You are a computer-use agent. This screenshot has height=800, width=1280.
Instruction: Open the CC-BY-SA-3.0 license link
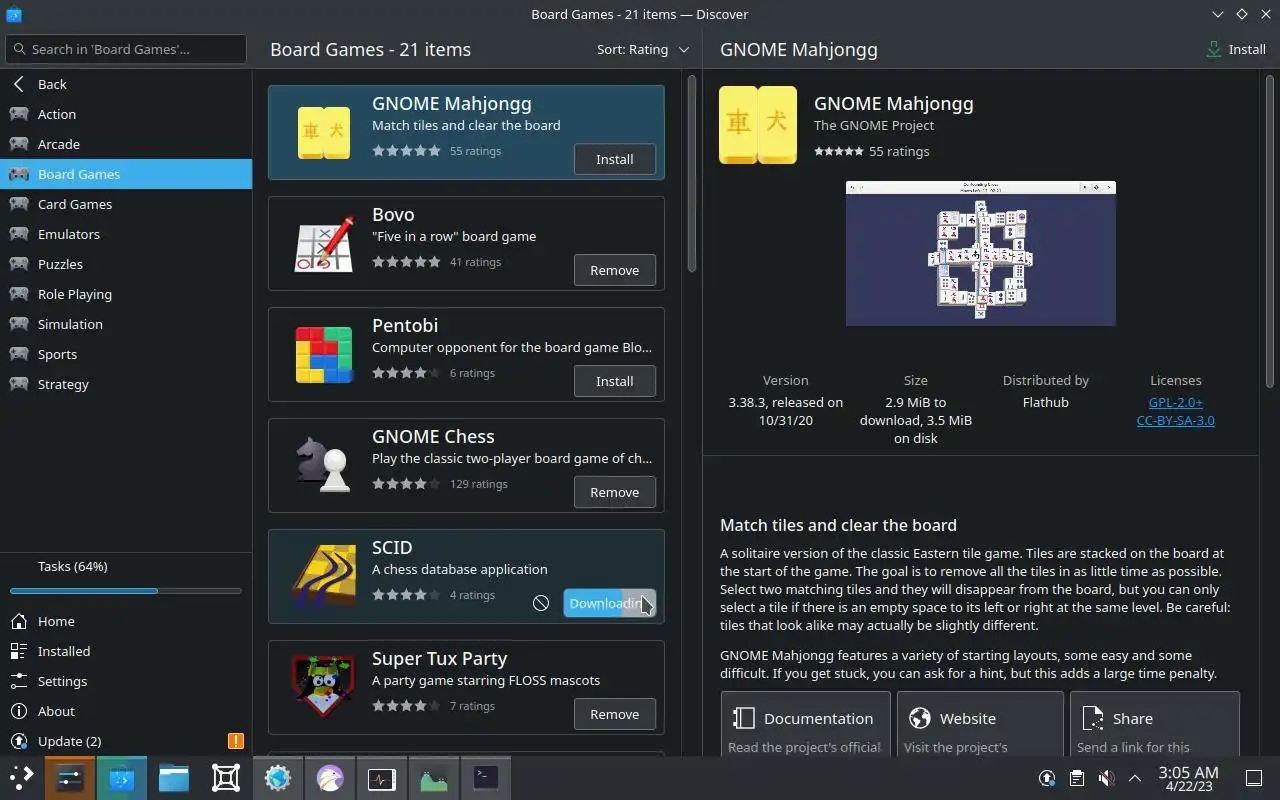click(1175, 420)
